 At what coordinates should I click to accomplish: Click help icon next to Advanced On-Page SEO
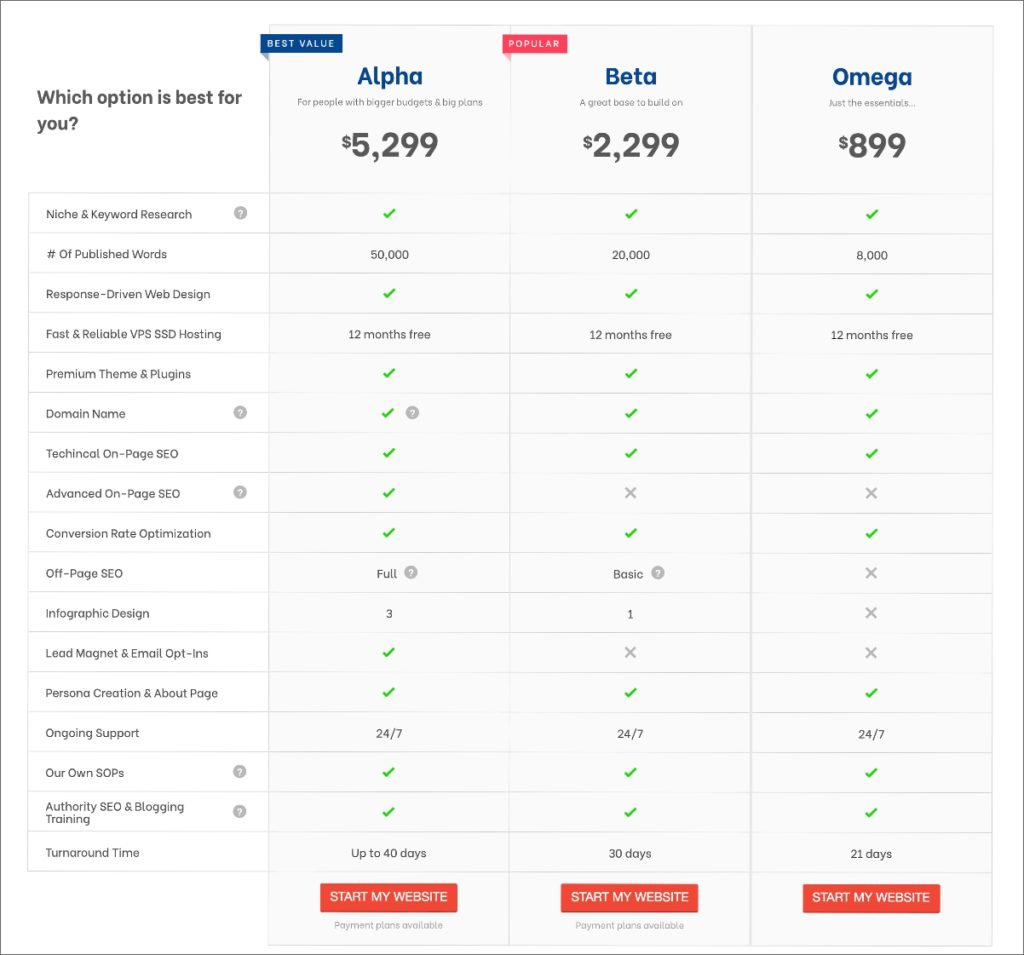pyautogui.click(x=240, y=492)
